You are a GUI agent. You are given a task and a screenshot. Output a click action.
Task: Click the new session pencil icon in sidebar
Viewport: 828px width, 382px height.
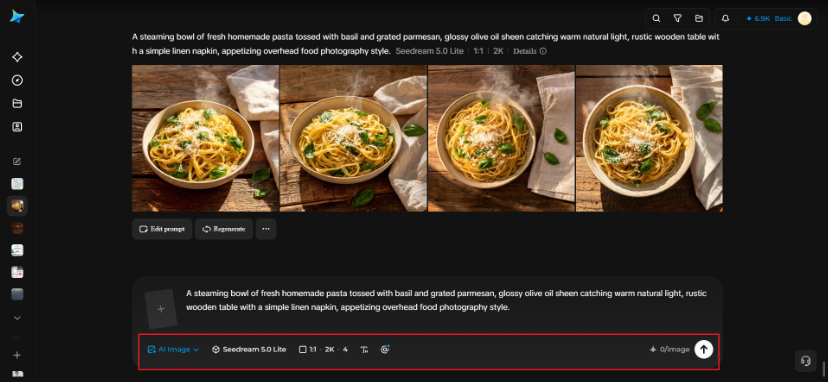[x=17, y=161]
